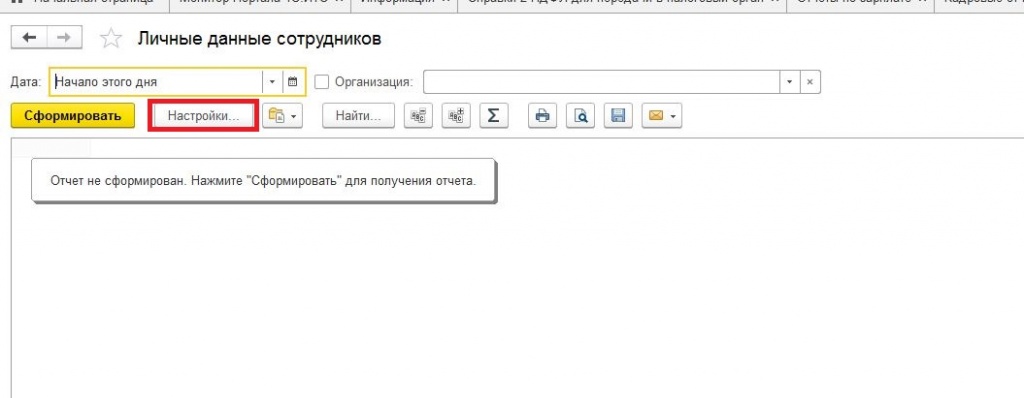The image size is (1024, 398).
Task: Click the 'Личные данные сотрудников' title
Action: click(x=259, y=39)
